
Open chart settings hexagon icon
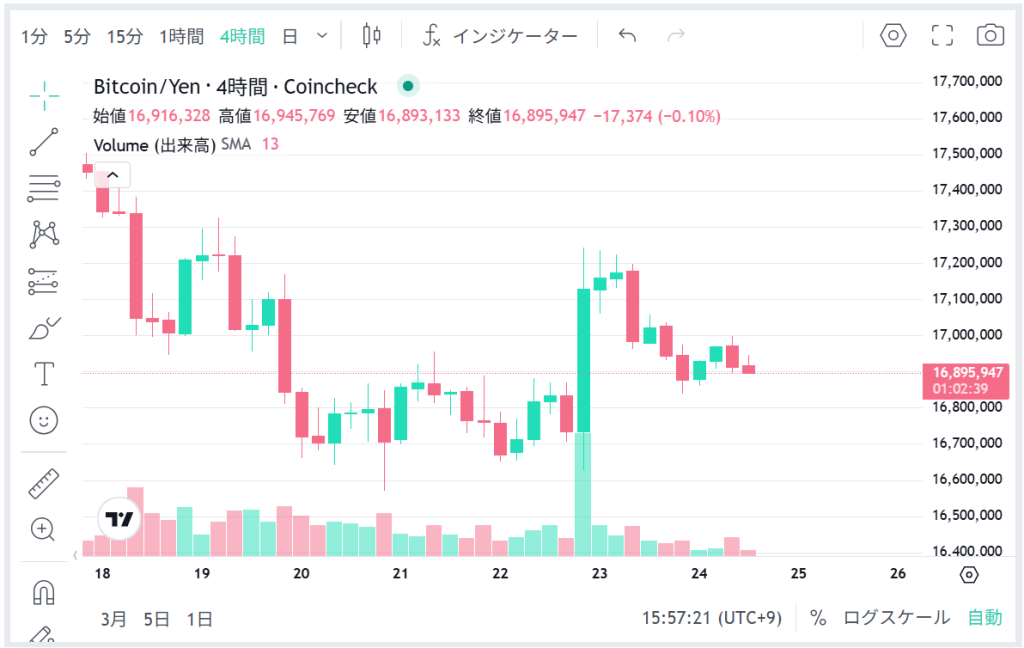coord(893,36)
